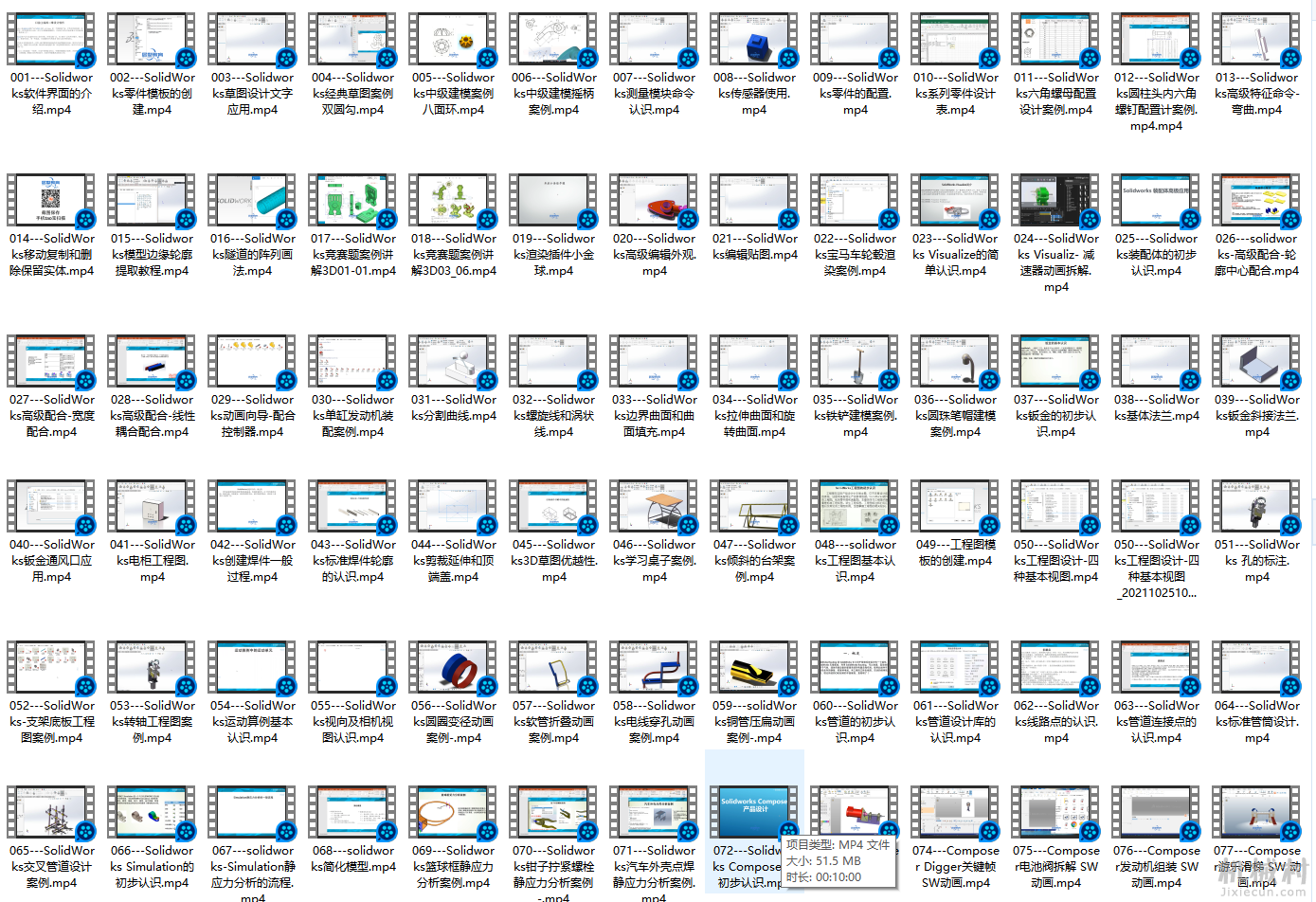Click the file name 041 电柜工程图
This screenshot has height=902, width=1316.
tap(152, 561)
